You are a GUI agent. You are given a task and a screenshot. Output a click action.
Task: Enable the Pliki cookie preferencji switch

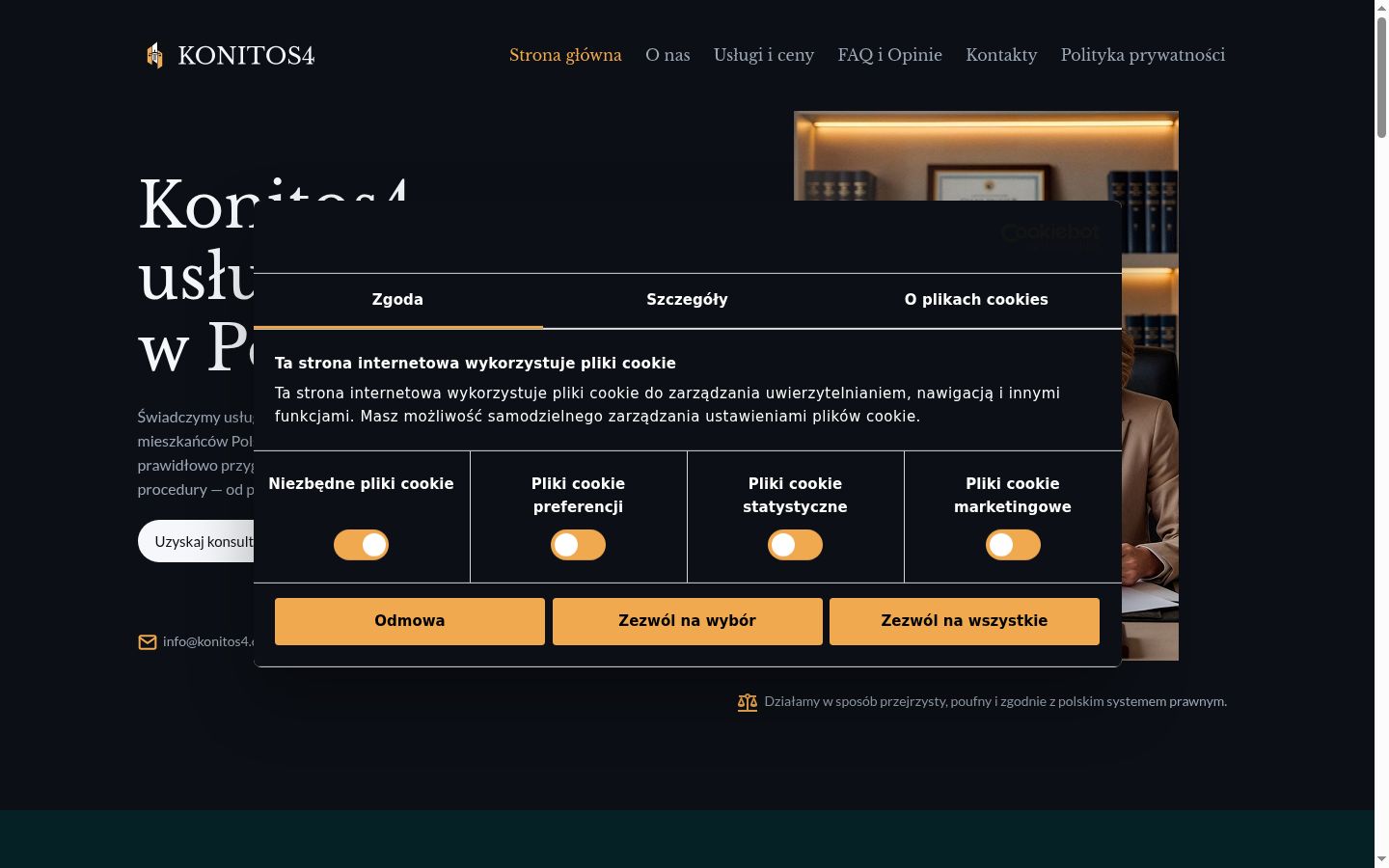pos(578,545)
